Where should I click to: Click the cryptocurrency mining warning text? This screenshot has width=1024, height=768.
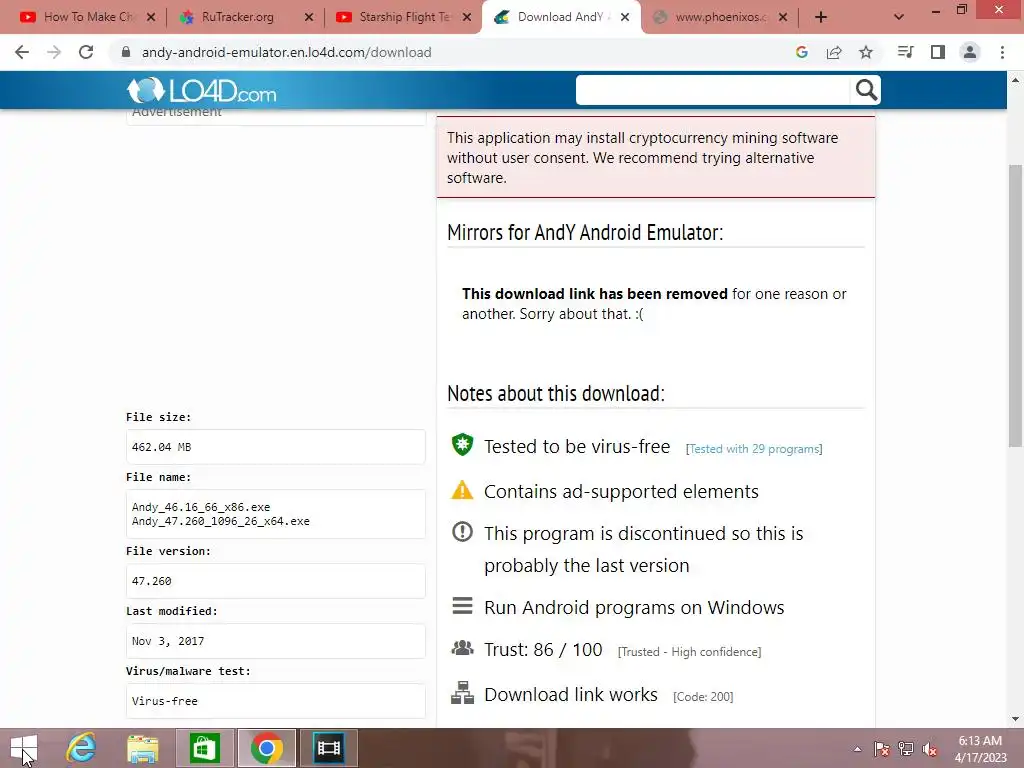point(643,157)
